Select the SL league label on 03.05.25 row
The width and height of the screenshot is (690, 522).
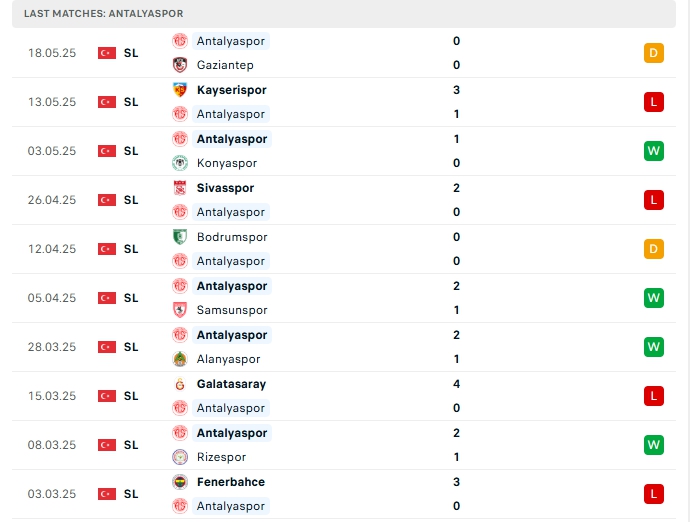point(131,151)
